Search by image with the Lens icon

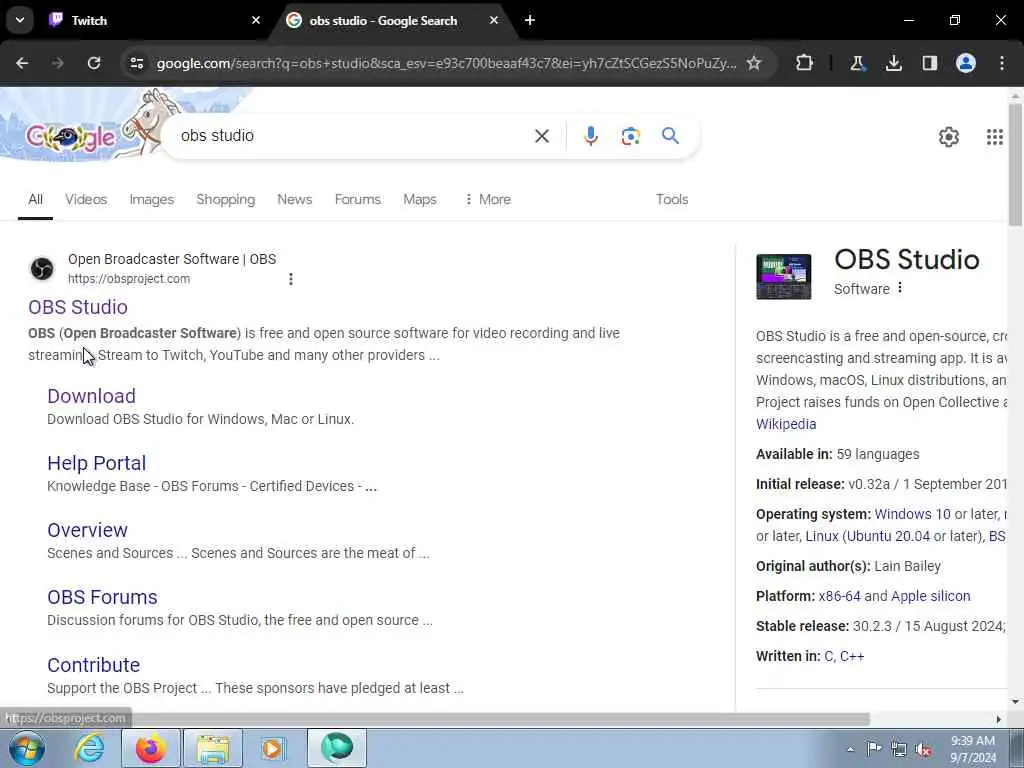tap(630, 136)
